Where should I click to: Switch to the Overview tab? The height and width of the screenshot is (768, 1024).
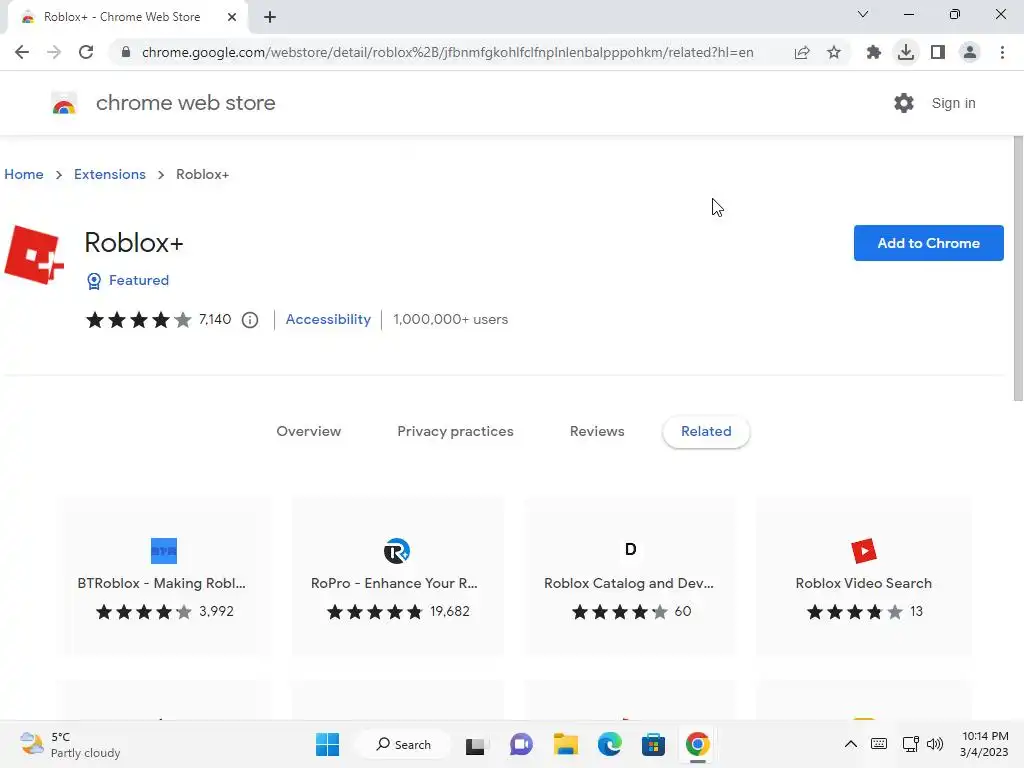(x=308, y=432)
